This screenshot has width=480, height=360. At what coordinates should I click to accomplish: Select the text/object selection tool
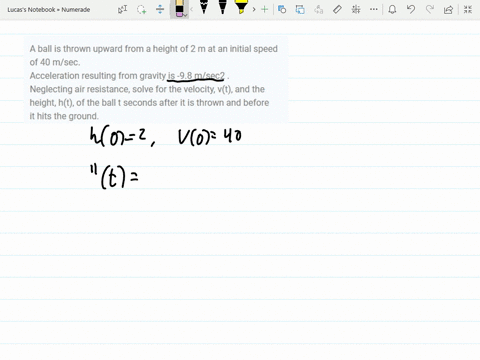[122, 9]
